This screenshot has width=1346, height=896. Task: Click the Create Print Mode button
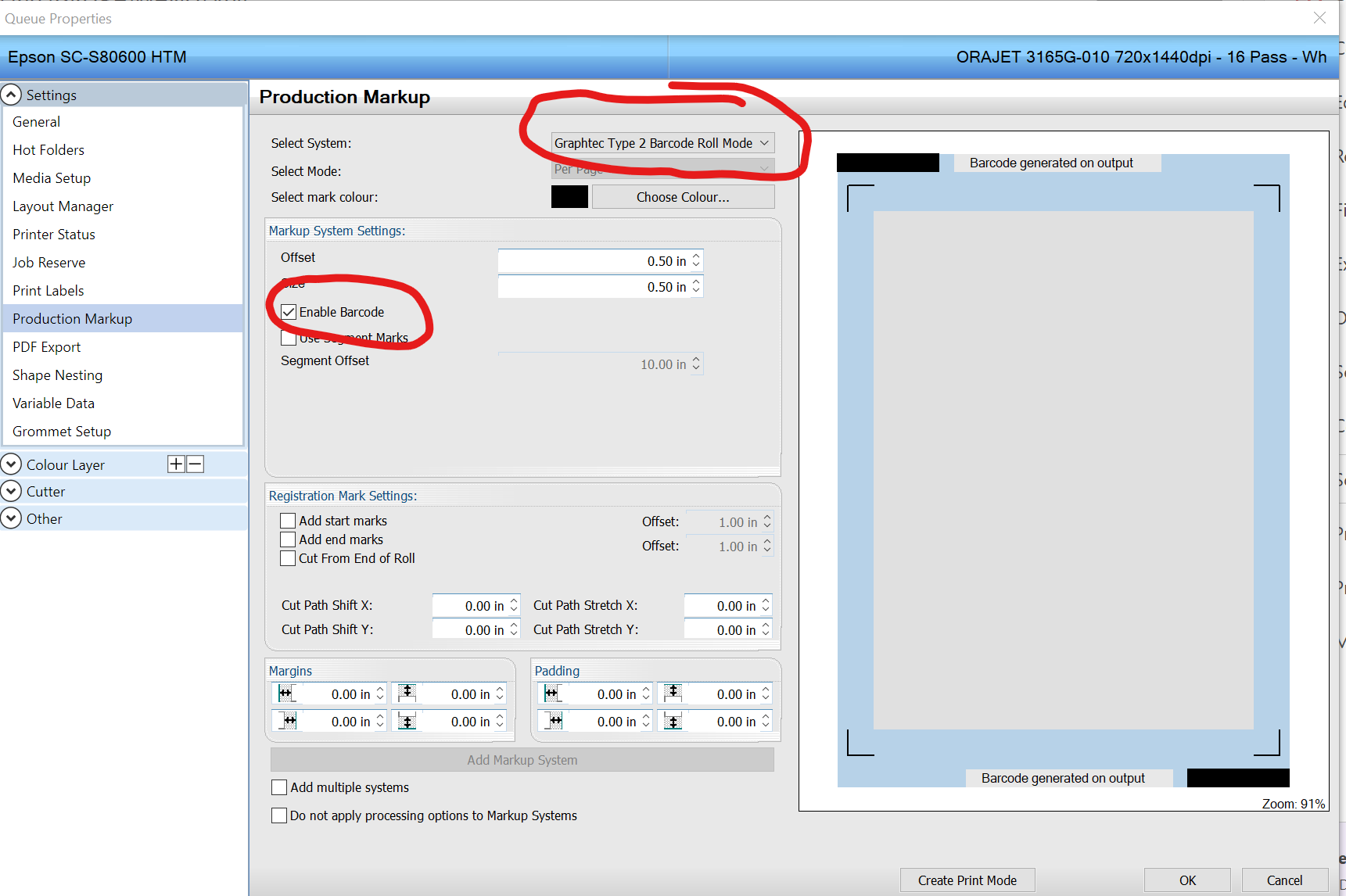click(967, 880)
